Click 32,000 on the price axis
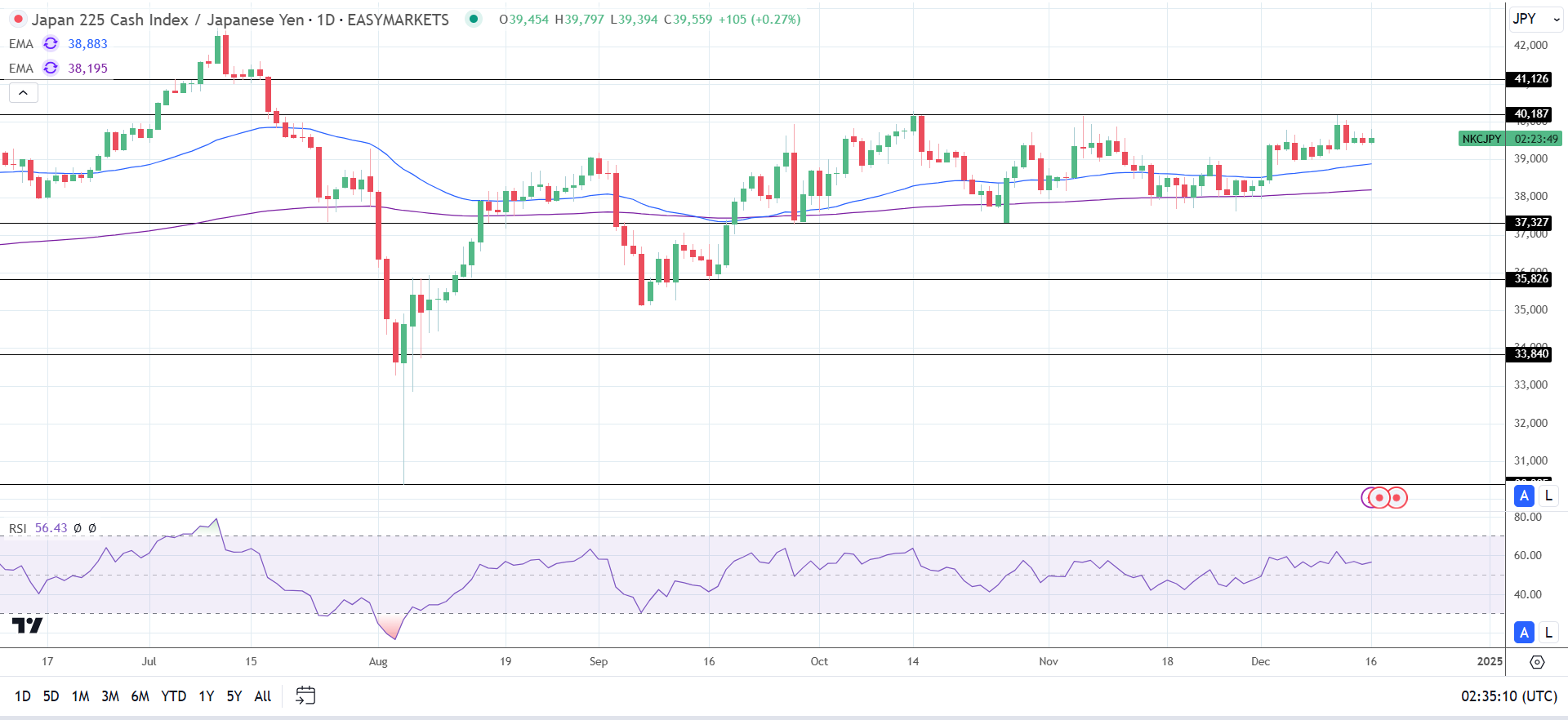 1530,423
